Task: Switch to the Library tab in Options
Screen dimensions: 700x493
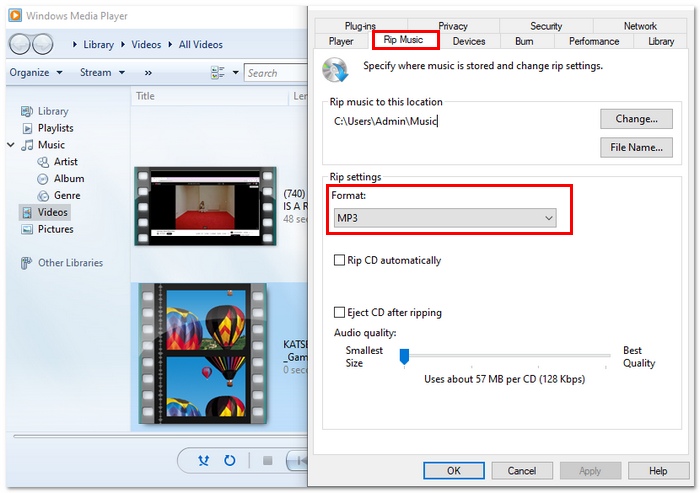Action: (x=661, y=41)
